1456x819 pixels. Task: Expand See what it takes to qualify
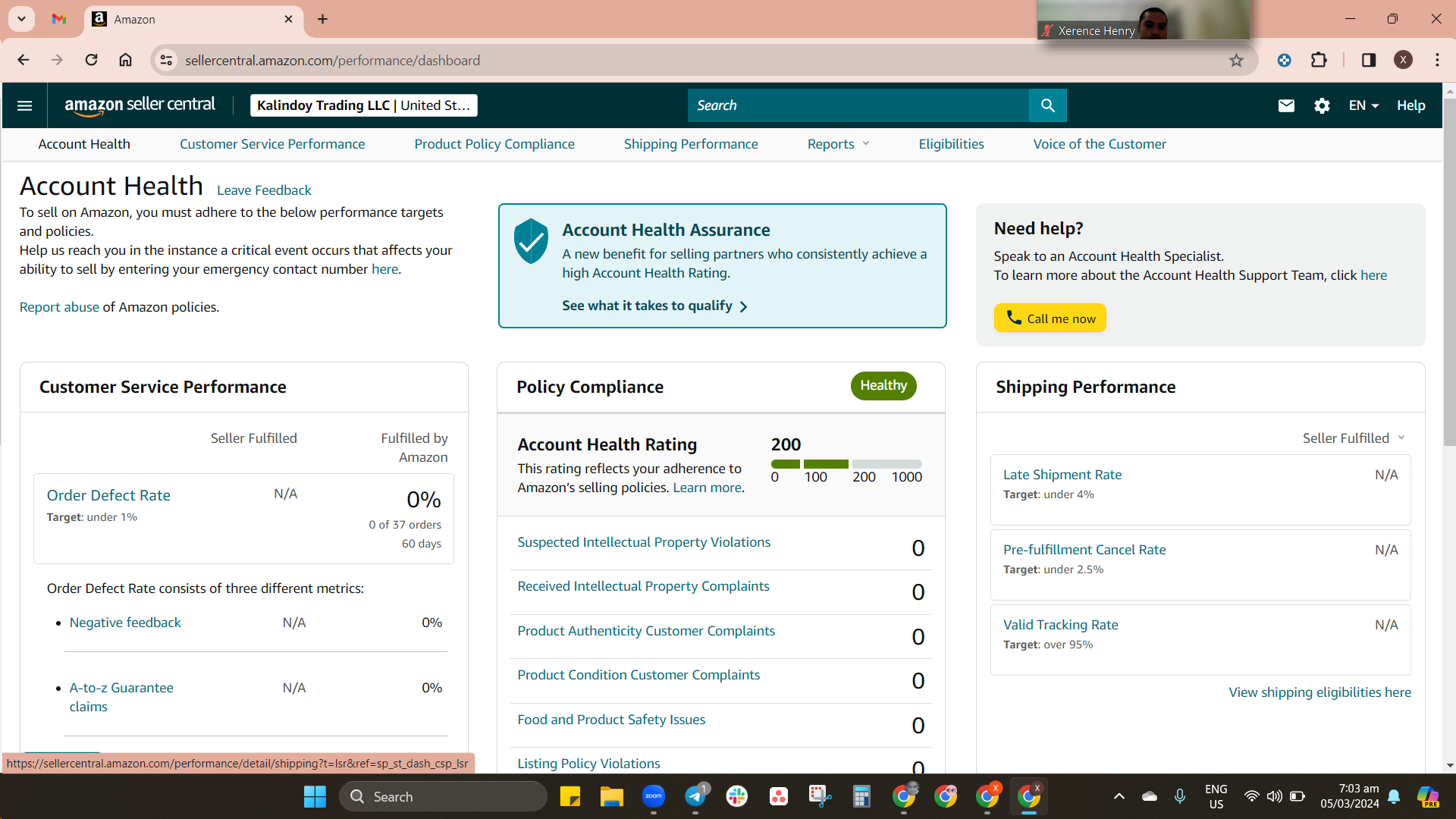click(x=655, y=306)
